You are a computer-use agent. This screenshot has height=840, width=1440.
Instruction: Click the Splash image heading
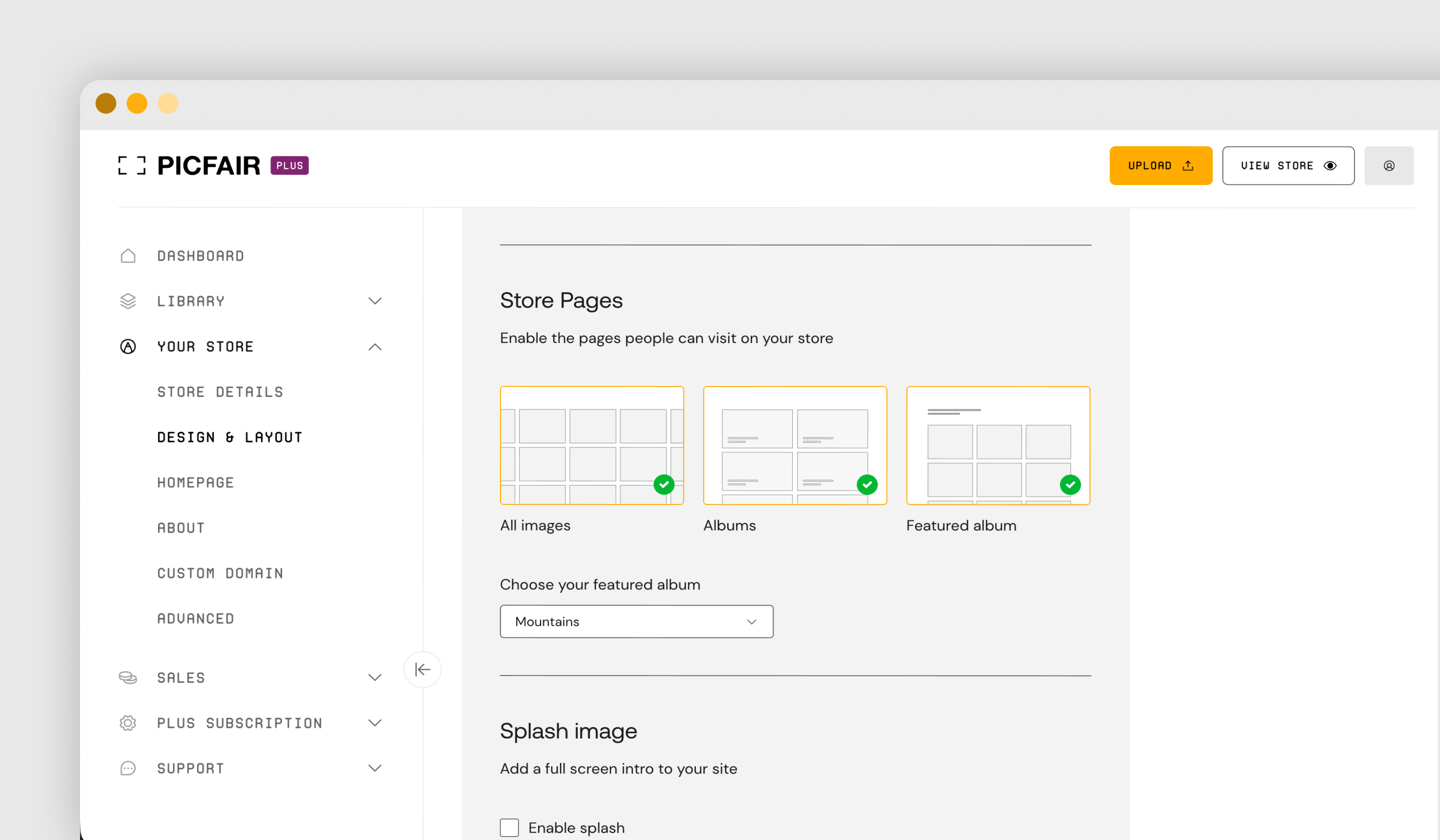(568, 731)
